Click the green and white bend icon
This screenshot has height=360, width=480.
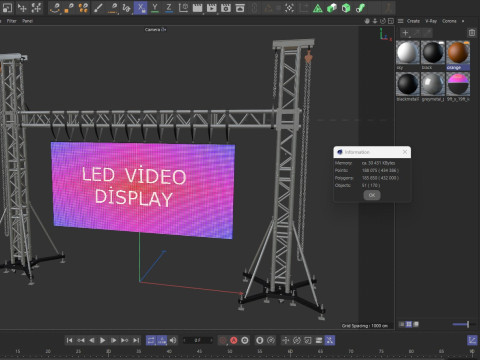click(x=360, y=8)
